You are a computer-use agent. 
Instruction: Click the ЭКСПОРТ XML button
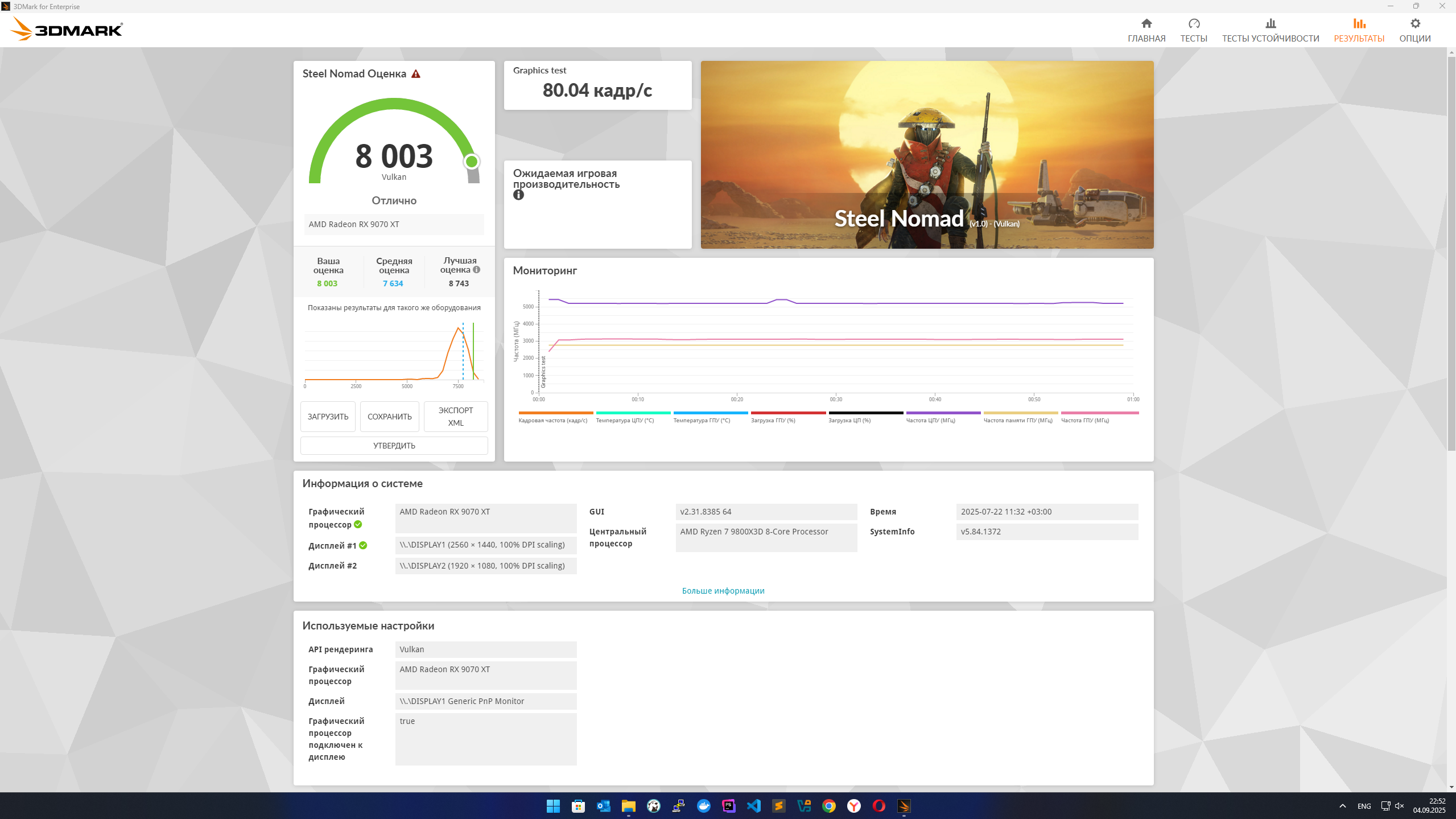tap(455, 417)
